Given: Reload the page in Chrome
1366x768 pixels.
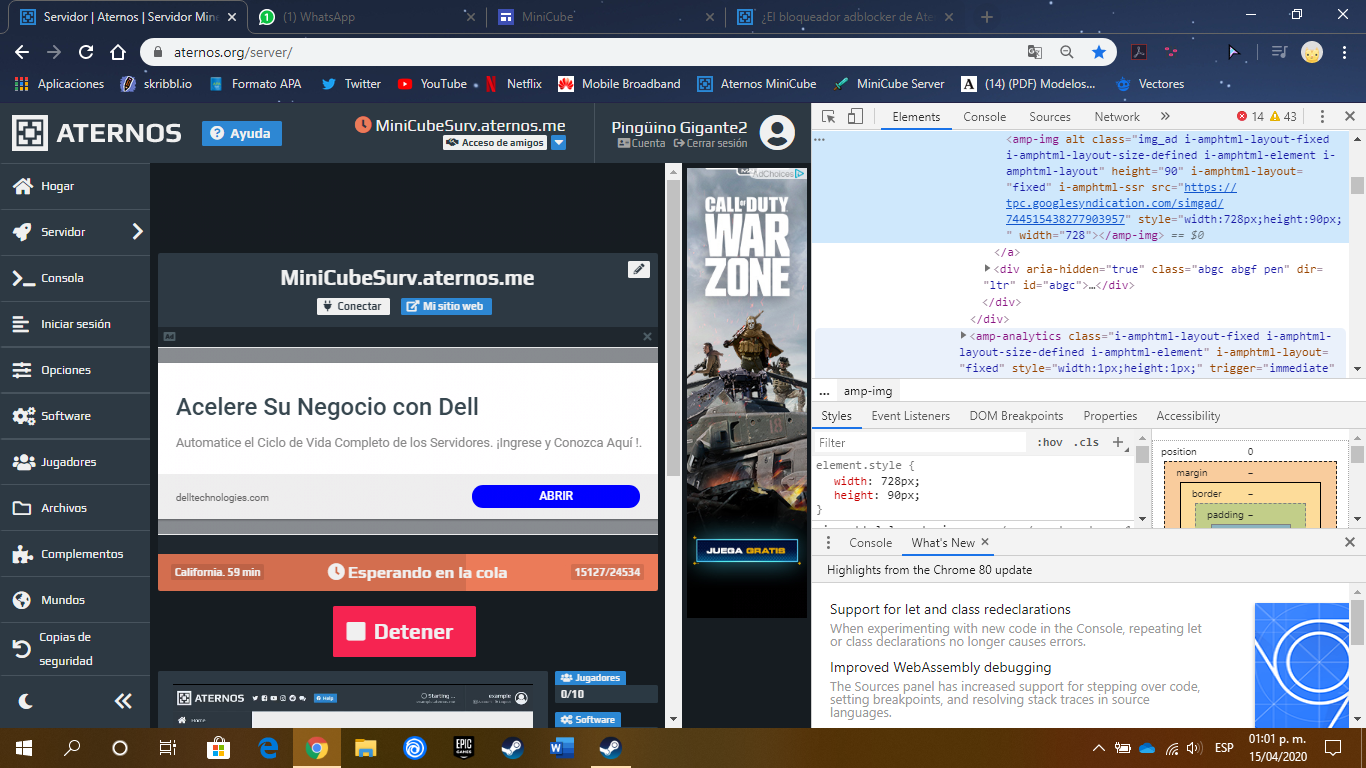Looking at the screenshot, I should 86,52.
